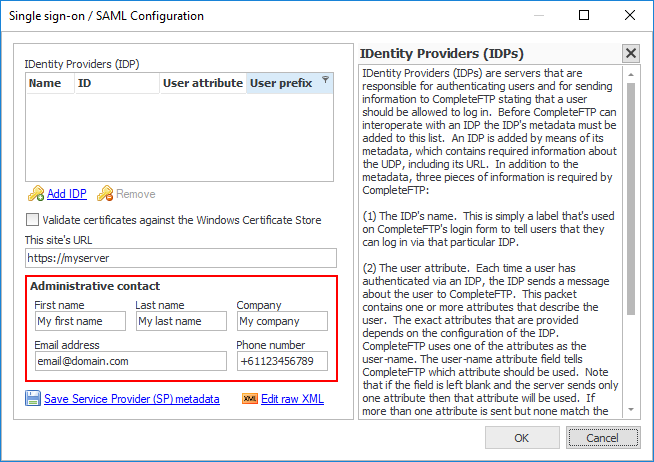Click the dialog title bar app icon
This screenshot has width=654, height=462.
(x=14, y=16)
